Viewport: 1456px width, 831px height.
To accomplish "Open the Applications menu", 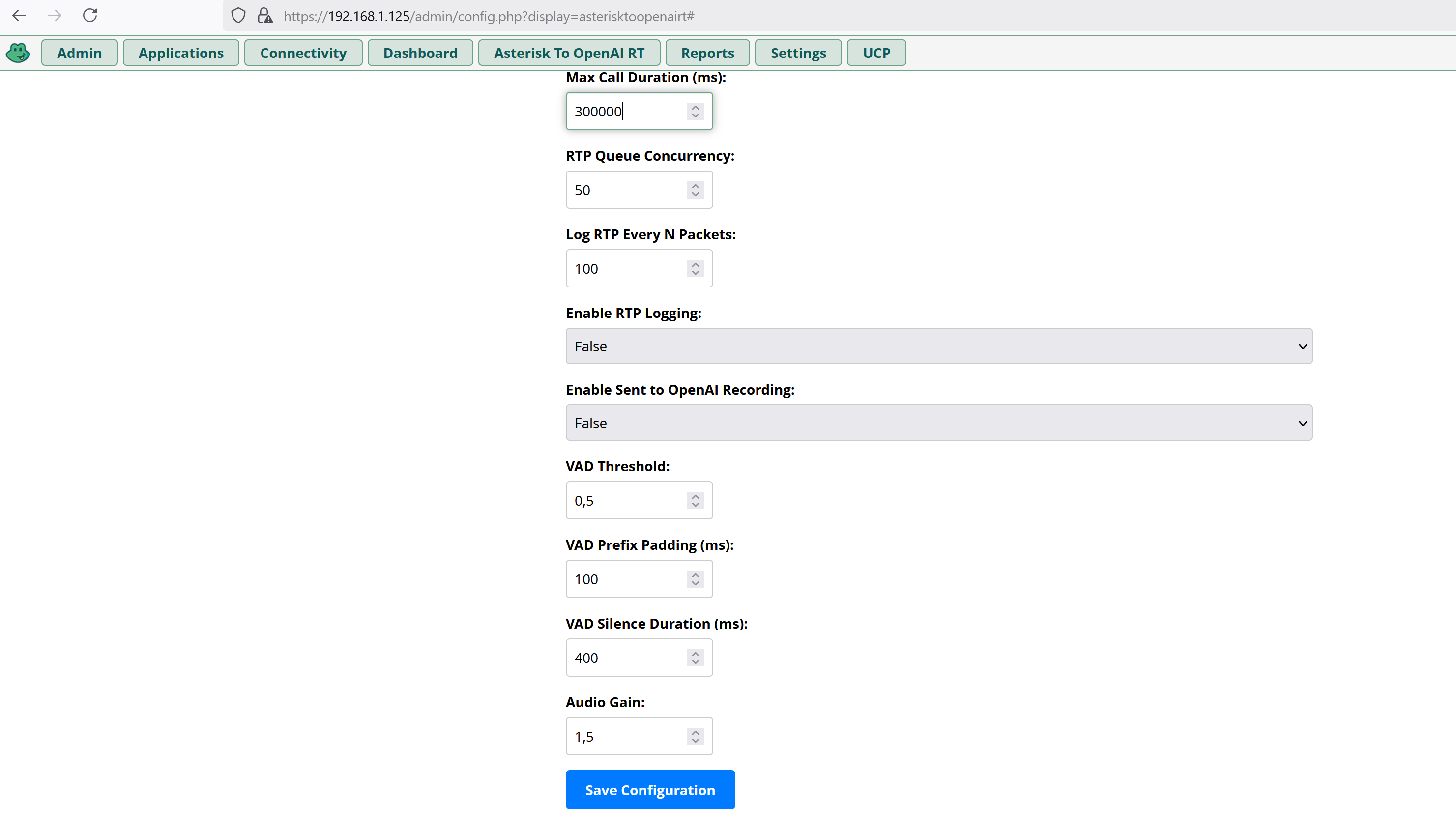I will pyautogui.click(x=181, y=53).
